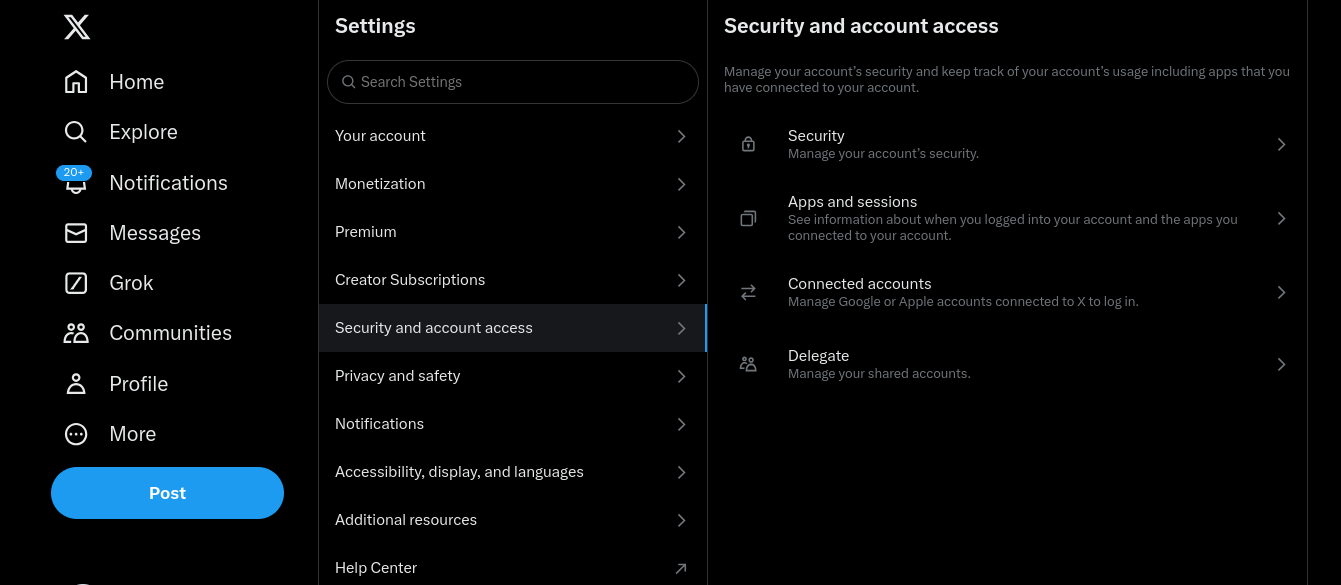Focus the Search Settings field

coord(512,82)
